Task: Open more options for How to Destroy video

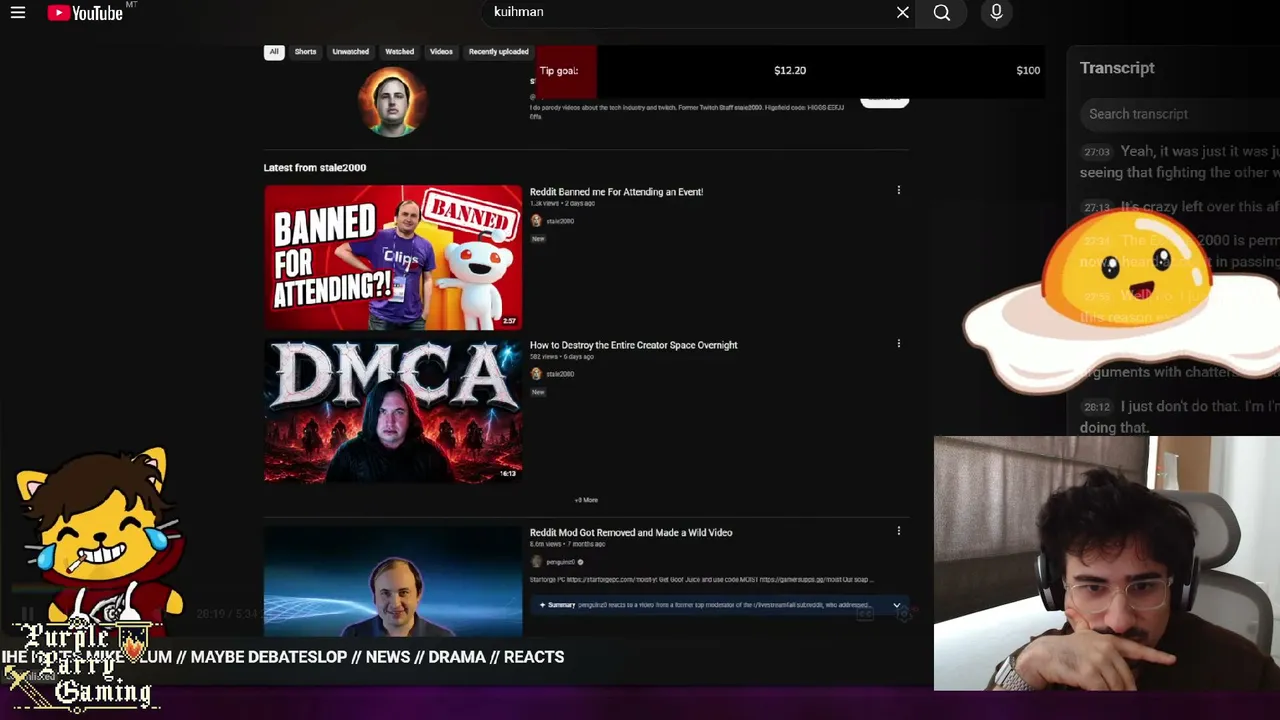Action: point(898,344)
